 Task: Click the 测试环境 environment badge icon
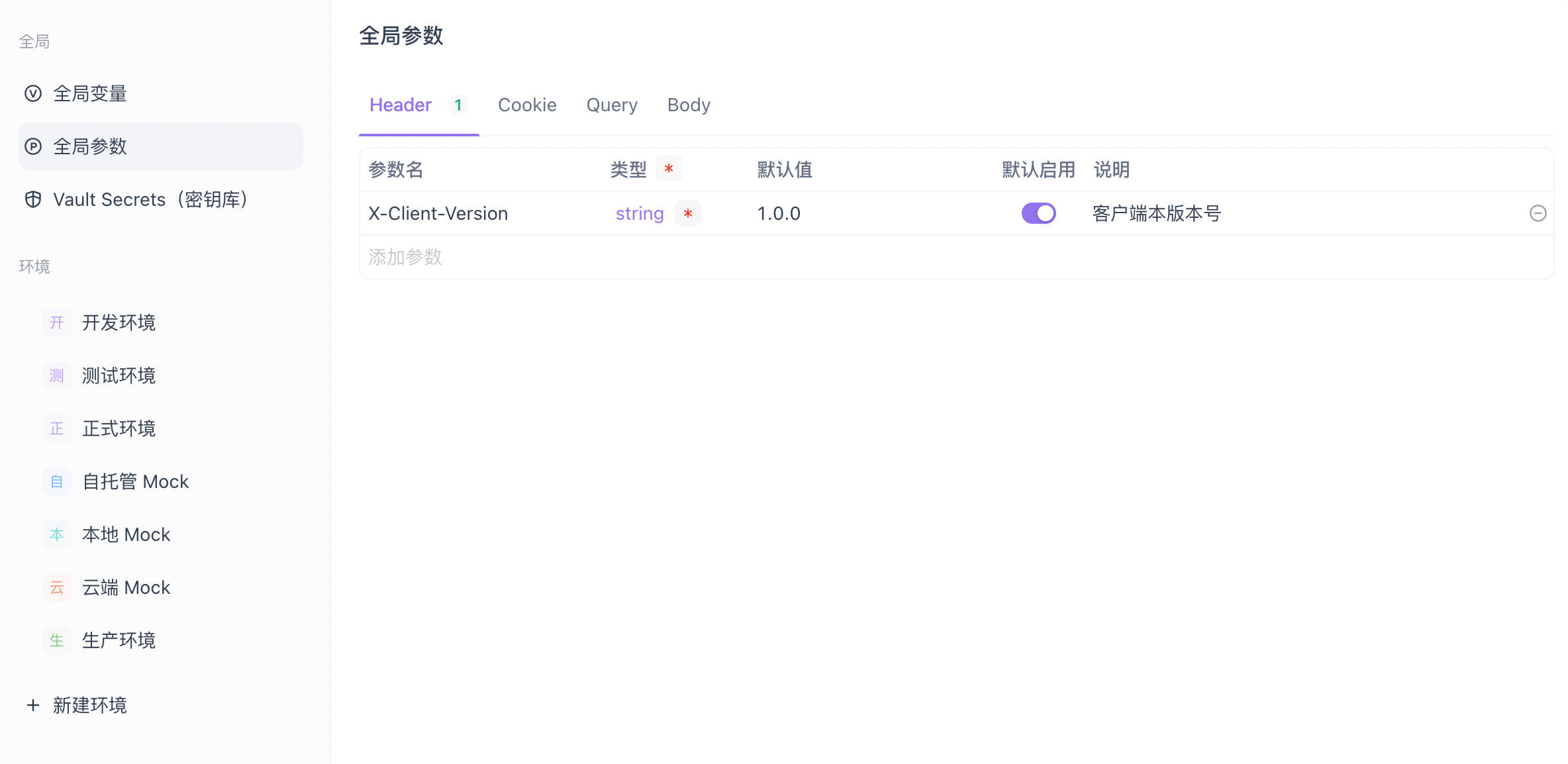tap(57, 375)
